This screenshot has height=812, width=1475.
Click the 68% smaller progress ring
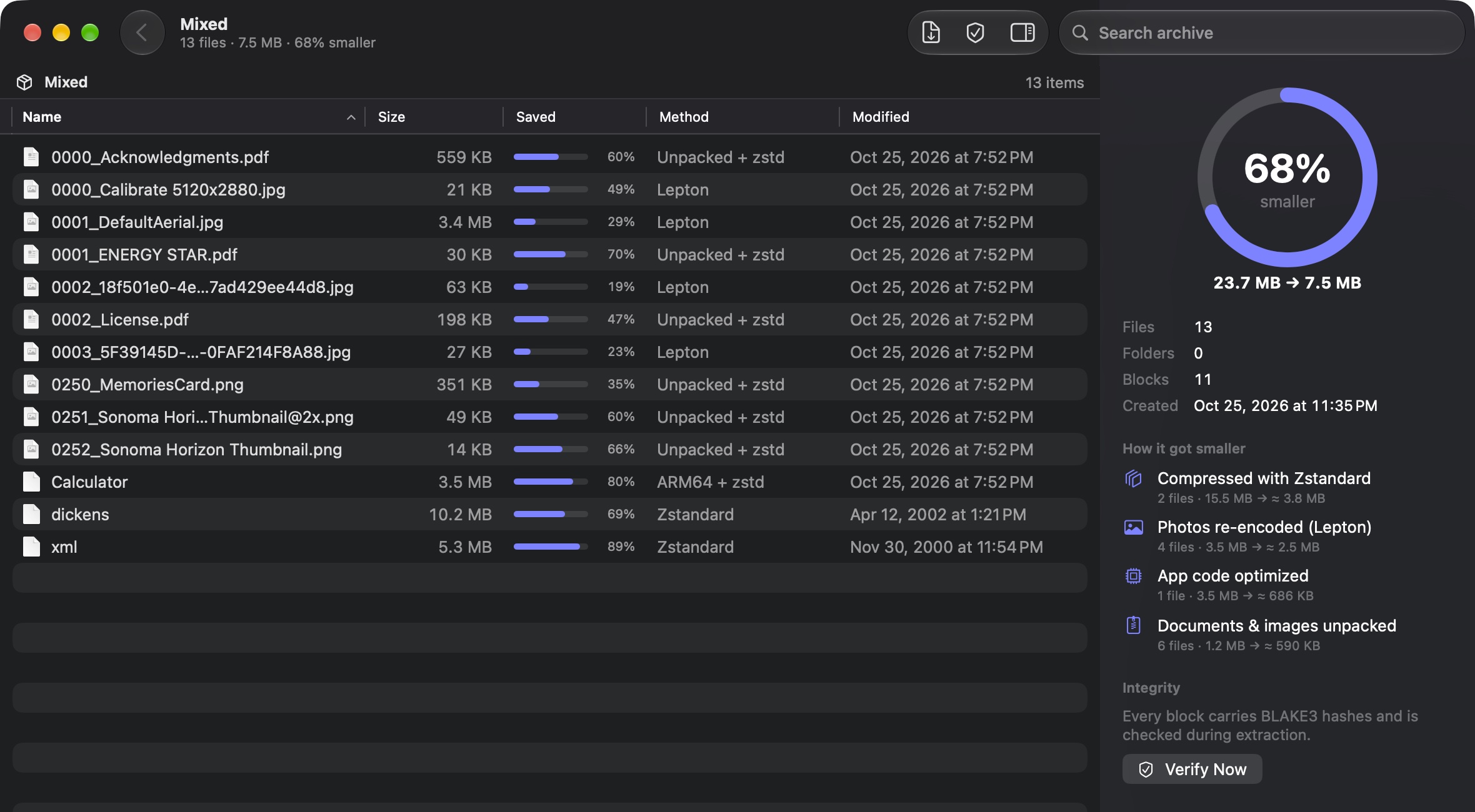(x=1287, y=177)
